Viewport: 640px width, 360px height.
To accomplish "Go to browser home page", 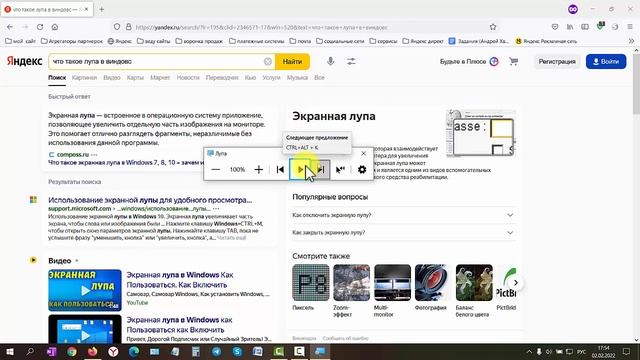I will click(55, 27).
